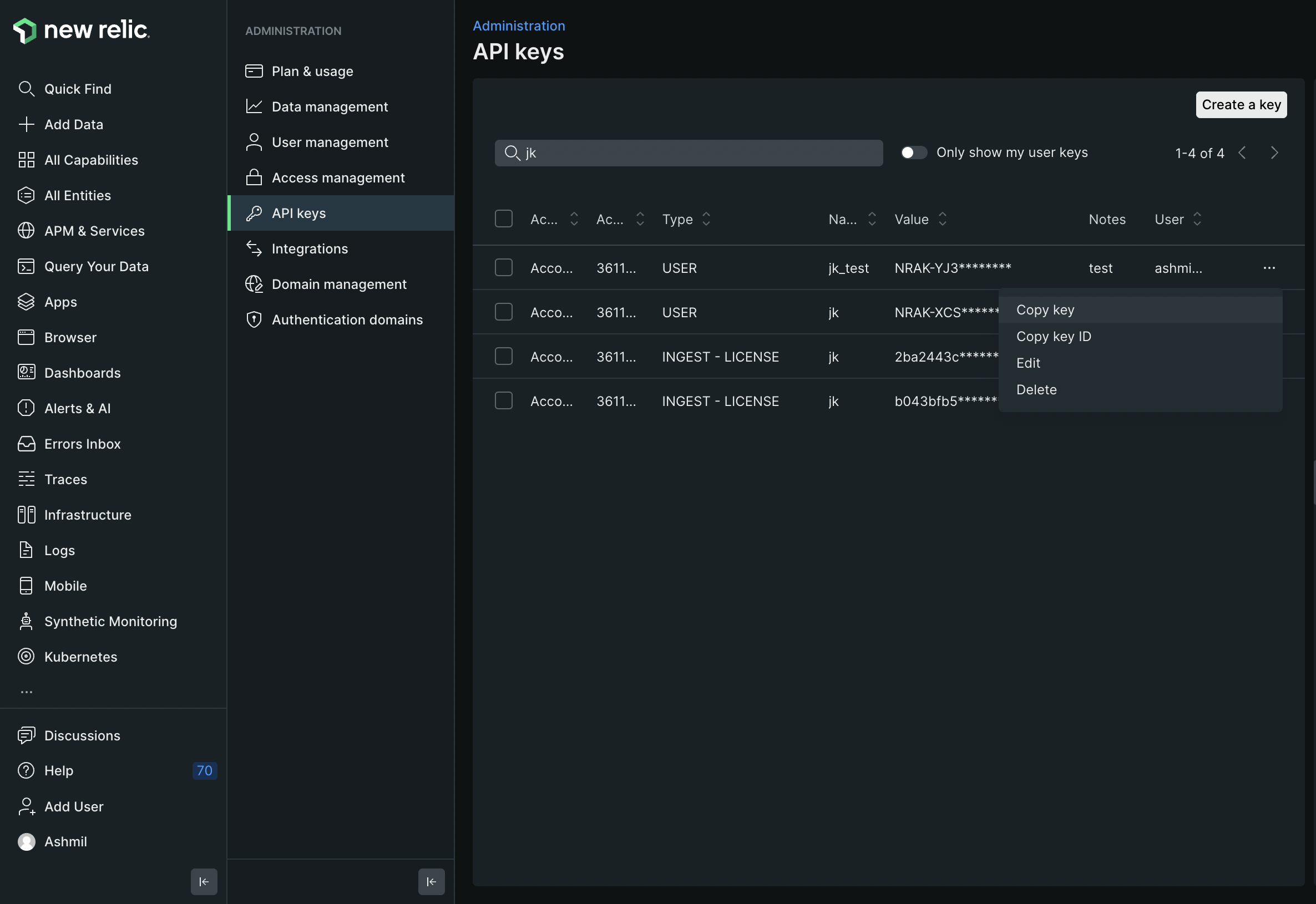
Task: Click the New Relic logo
Action: point(81,30)
